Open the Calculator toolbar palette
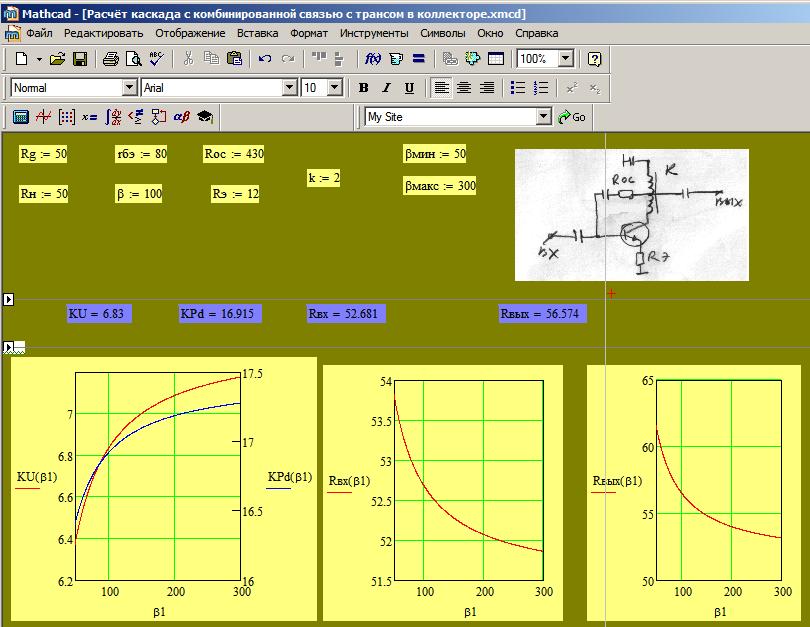 [x=20, y=117]
